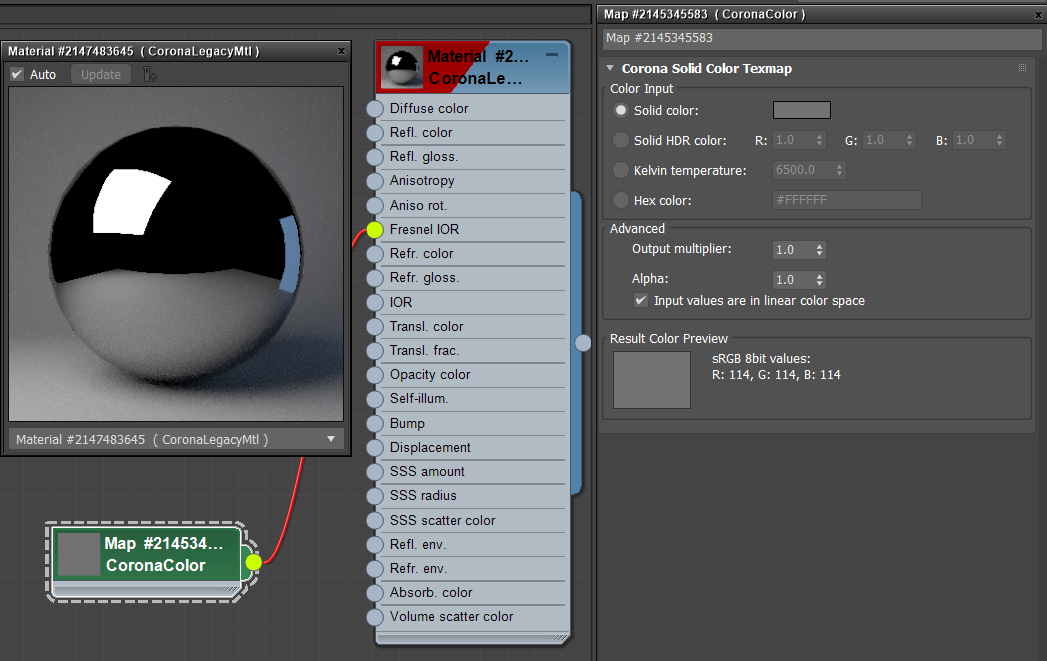
Task: Click the Self-illum. input socket
Action: pyautogui.click(x=375, y=399)
